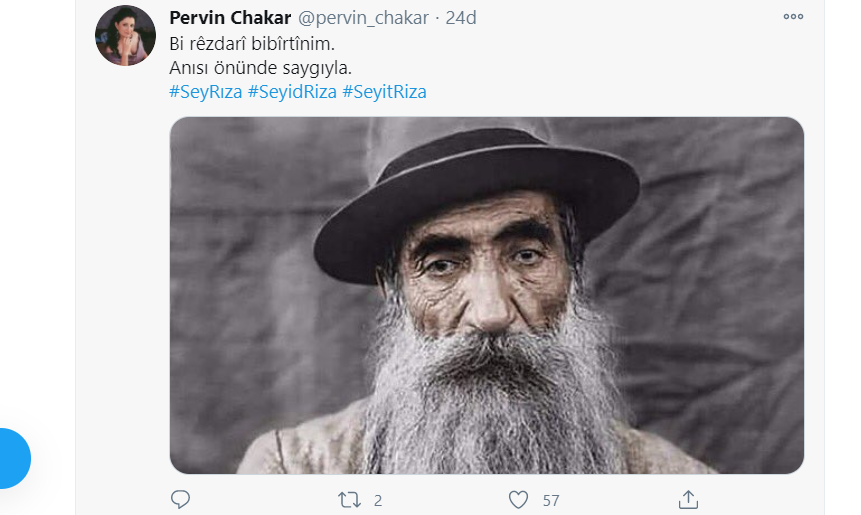The width and height of the screenshot is (861, 515).
Task: Click the like count showing 57
Action: coord(551,500)
